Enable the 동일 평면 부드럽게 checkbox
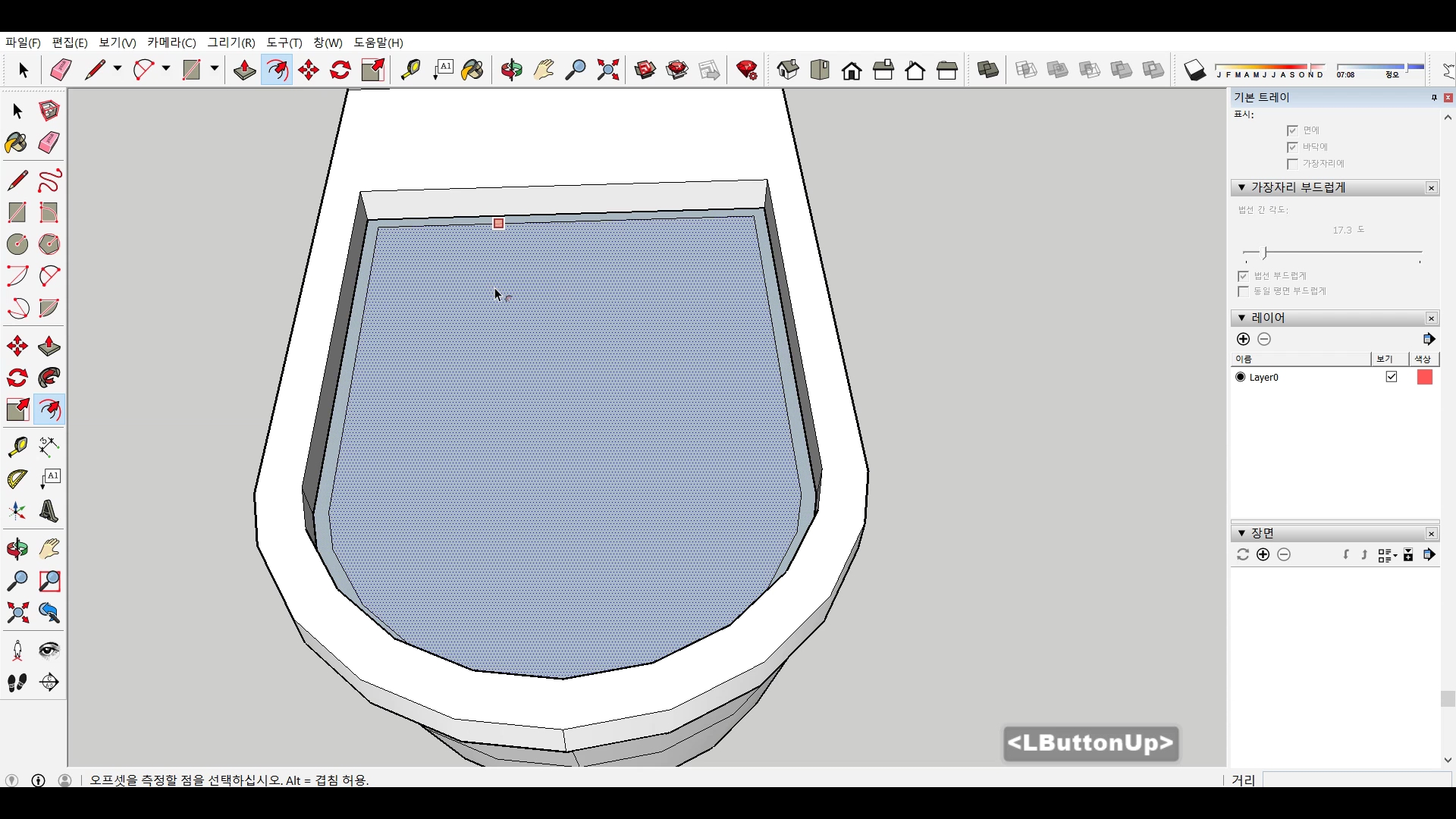 tap(1243, 291)
